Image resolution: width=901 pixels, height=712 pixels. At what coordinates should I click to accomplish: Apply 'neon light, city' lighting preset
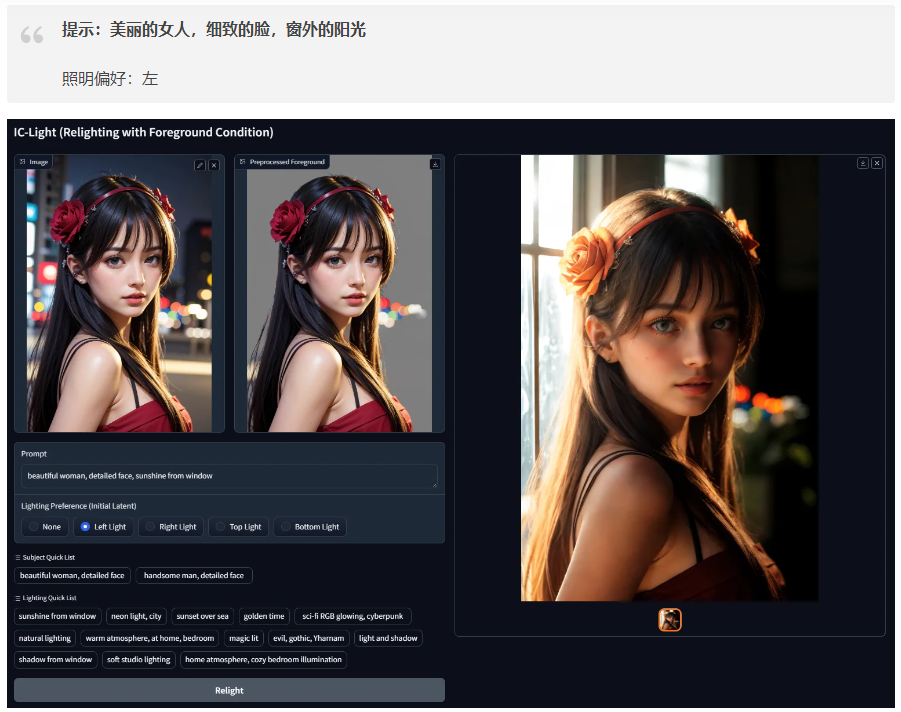click(136, 616)
